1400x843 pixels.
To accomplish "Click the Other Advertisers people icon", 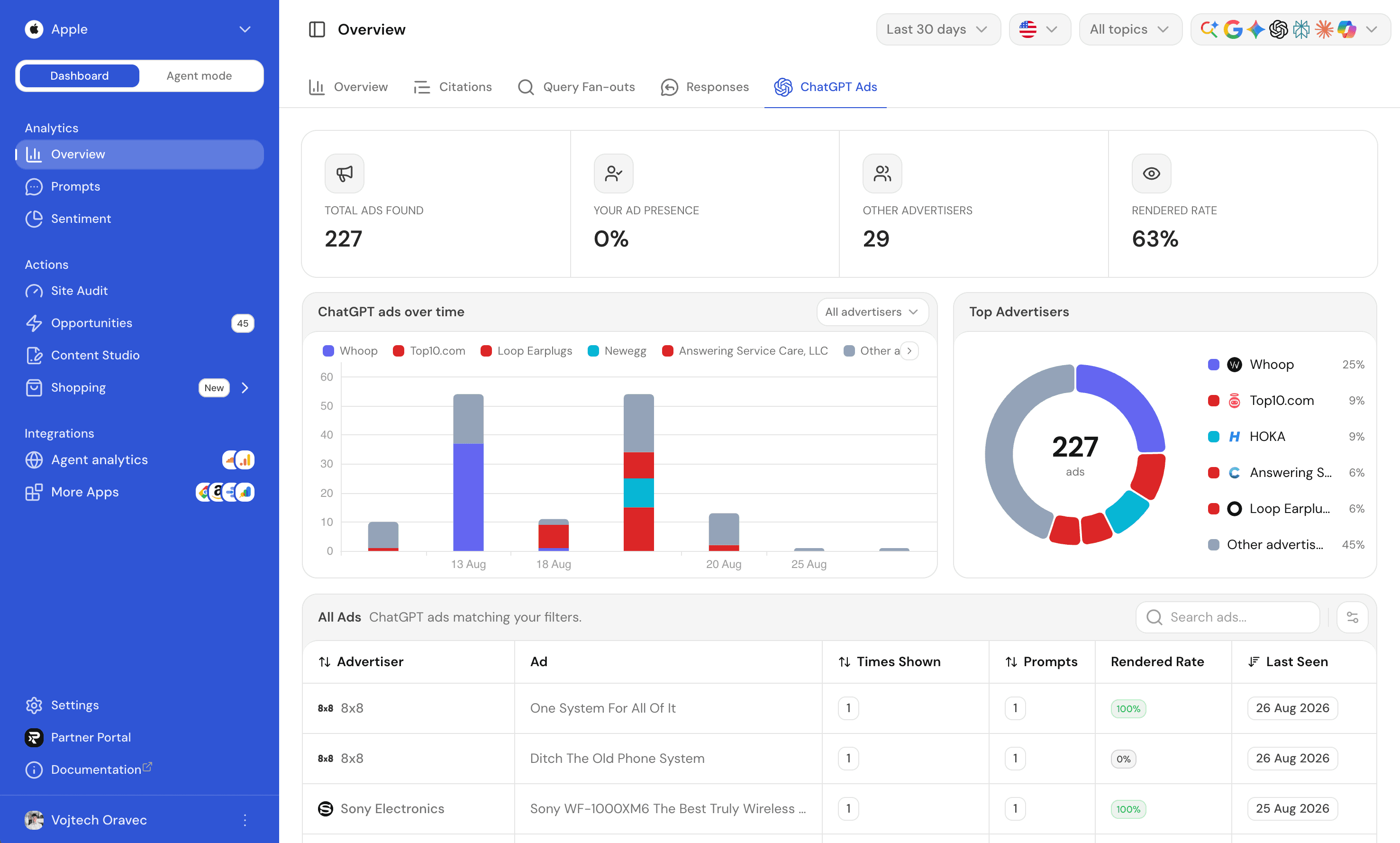I will 882,173.
